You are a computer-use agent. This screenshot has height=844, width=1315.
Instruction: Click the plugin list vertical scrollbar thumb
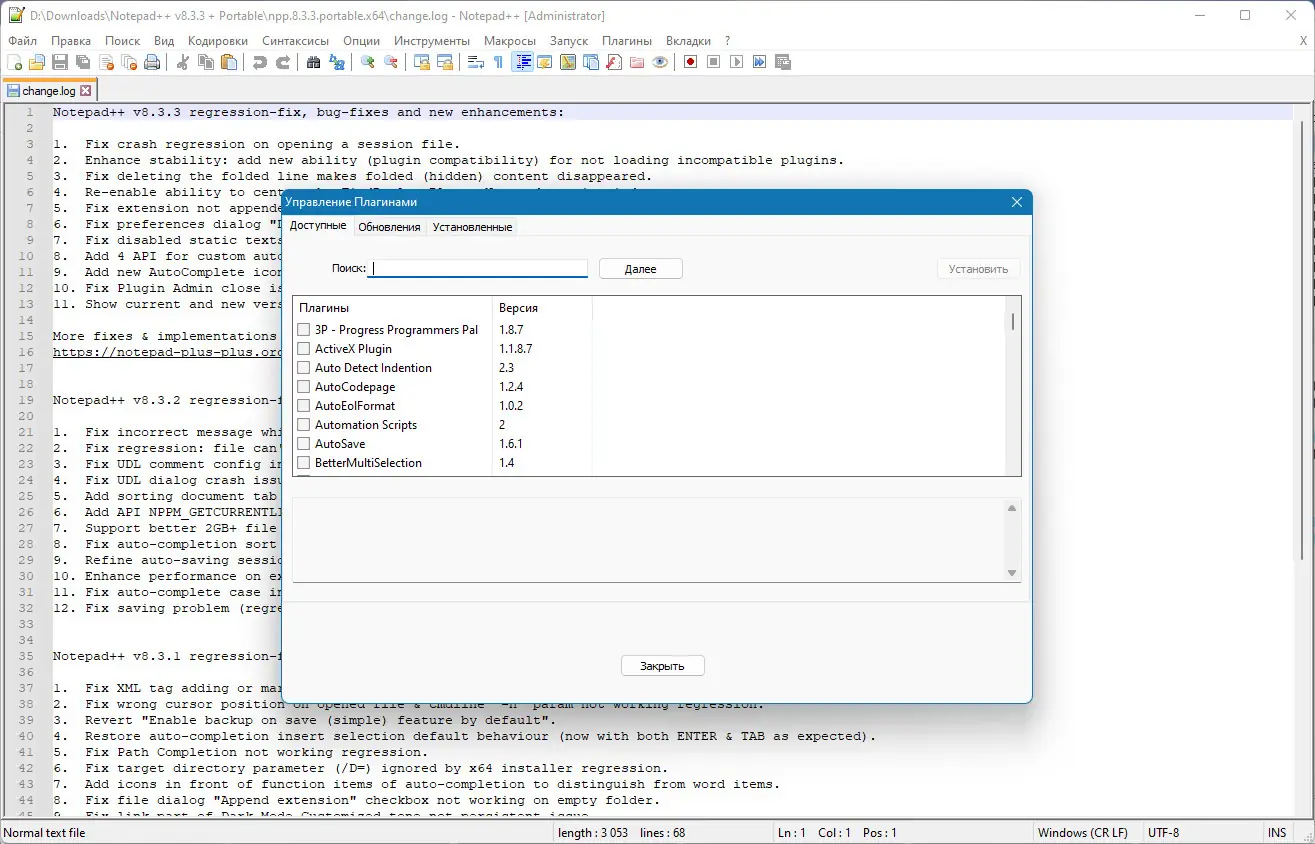(1013, 322)
